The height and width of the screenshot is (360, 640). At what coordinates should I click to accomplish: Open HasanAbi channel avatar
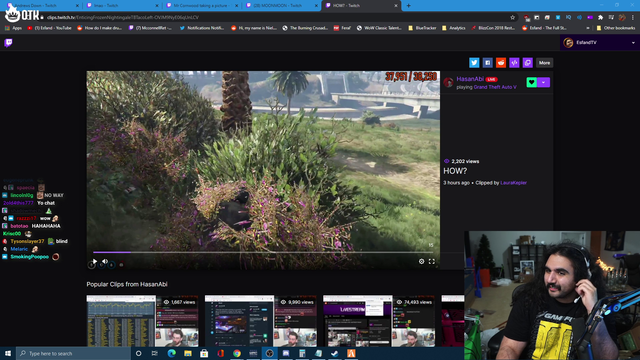click(449, 82)
